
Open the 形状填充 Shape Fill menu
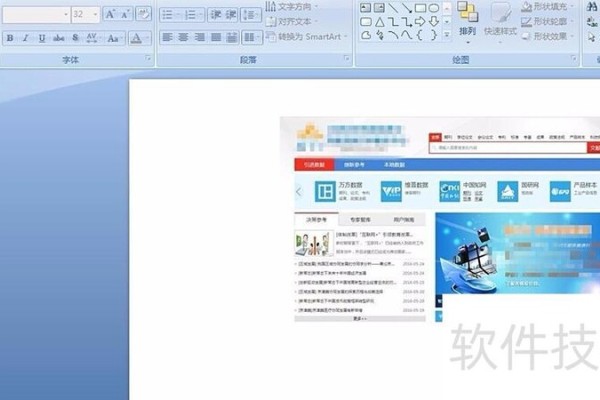coord(548,7)
